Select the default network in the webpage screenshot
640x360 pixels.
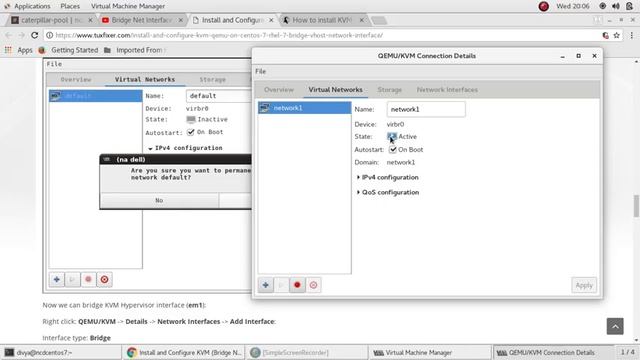(96, 96)
